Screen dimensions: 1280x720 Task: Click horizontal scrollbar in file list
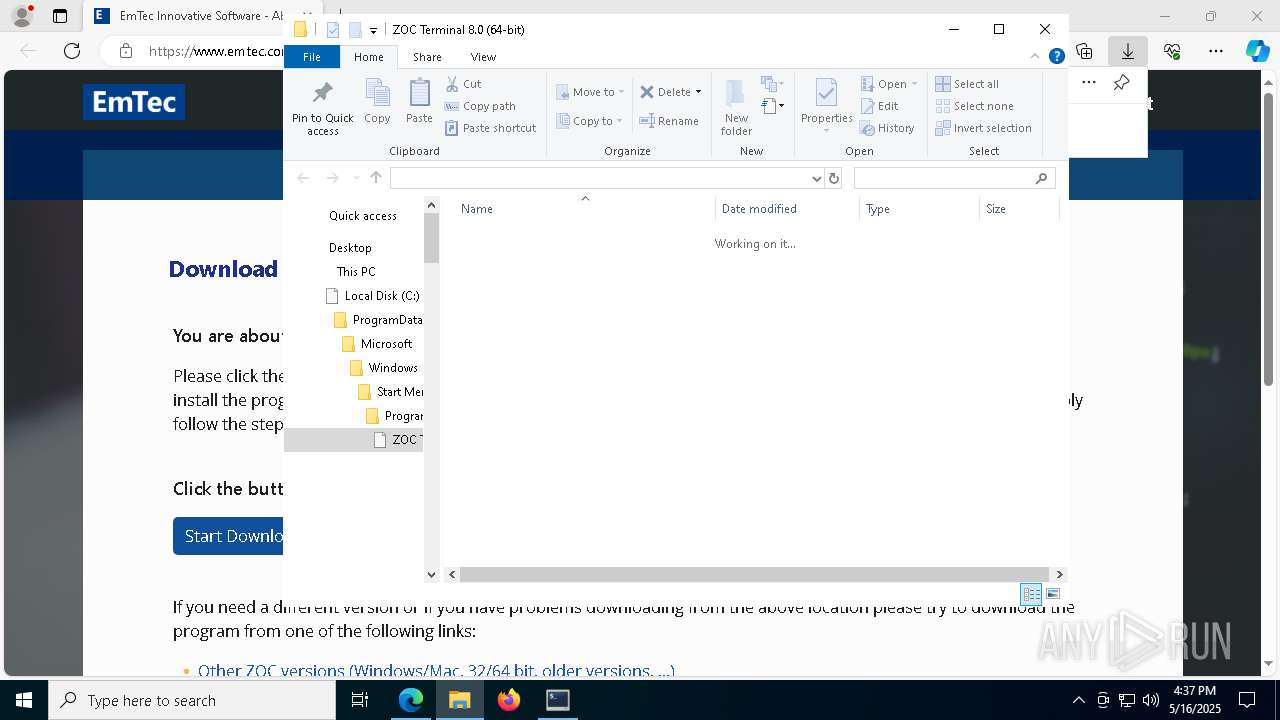(755, 574)
